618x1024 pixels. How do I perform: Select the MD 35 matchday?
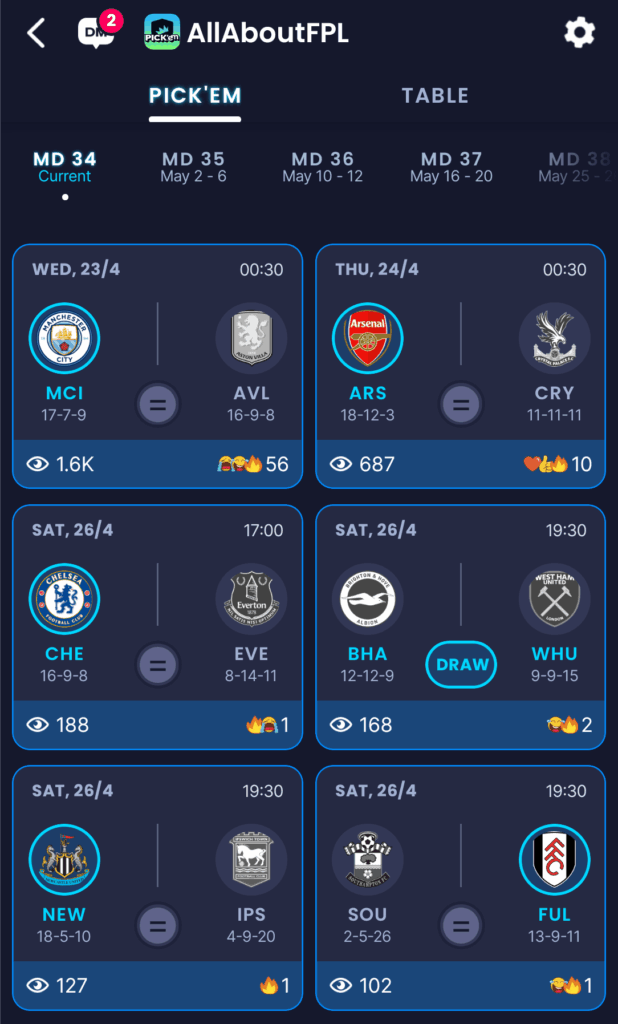pos(193,167)
